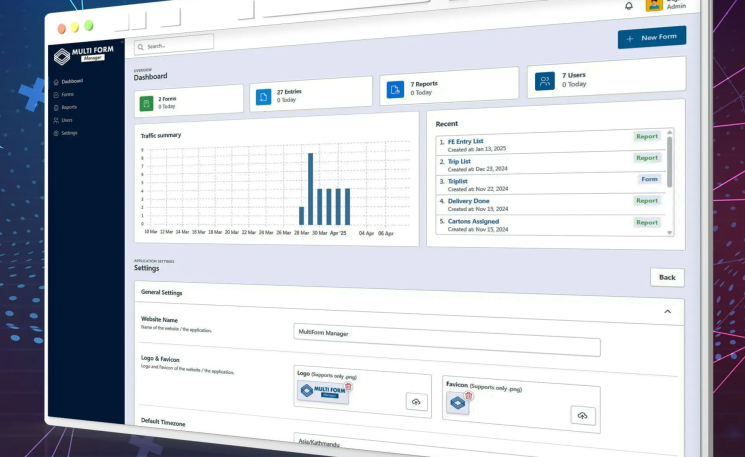Open the 27 Entries stat card
This screenshot has width=745, height=457.
click(x=311, y=94)
